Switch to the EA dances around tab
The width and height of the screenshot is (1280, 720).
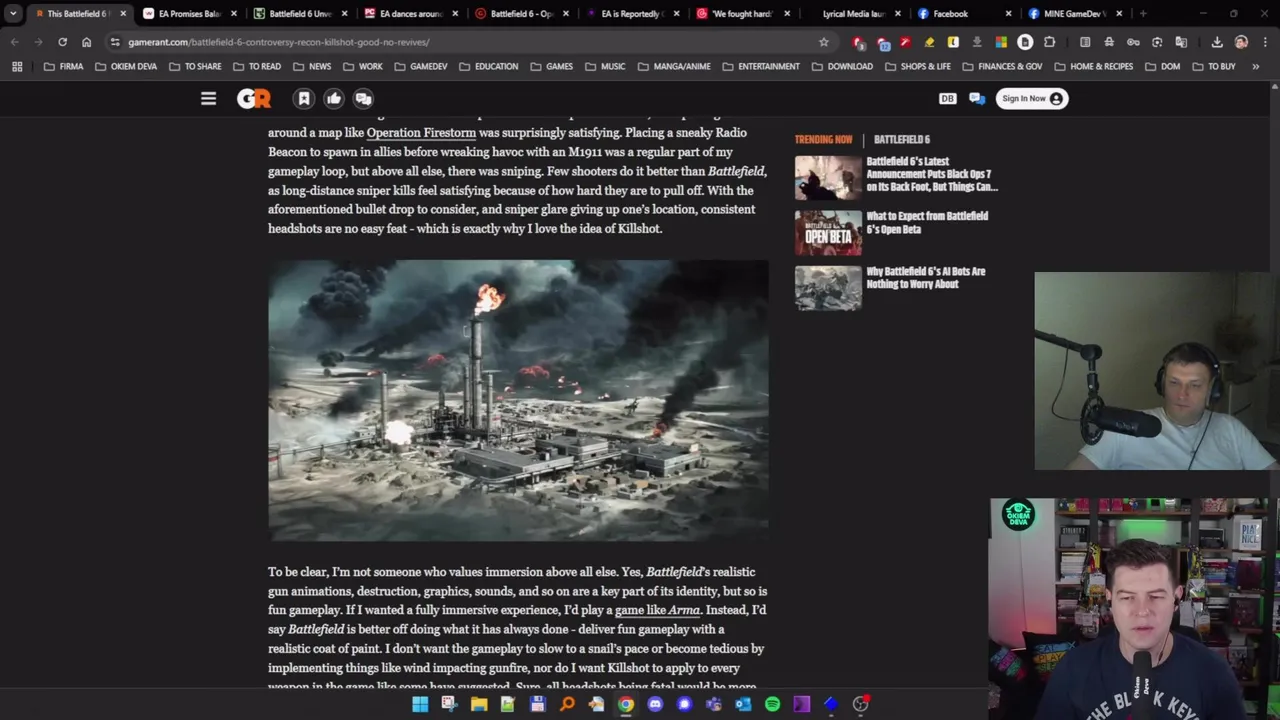point(410,14)
